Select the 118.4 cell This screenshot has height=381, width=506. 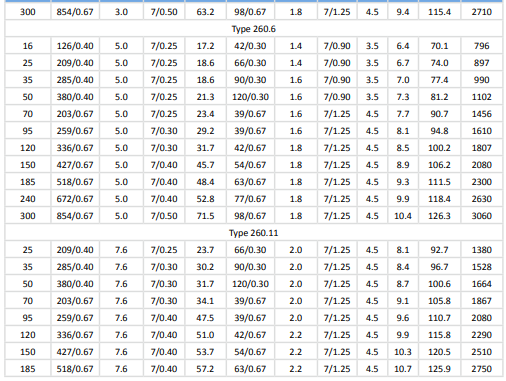(x=439, y=199)
